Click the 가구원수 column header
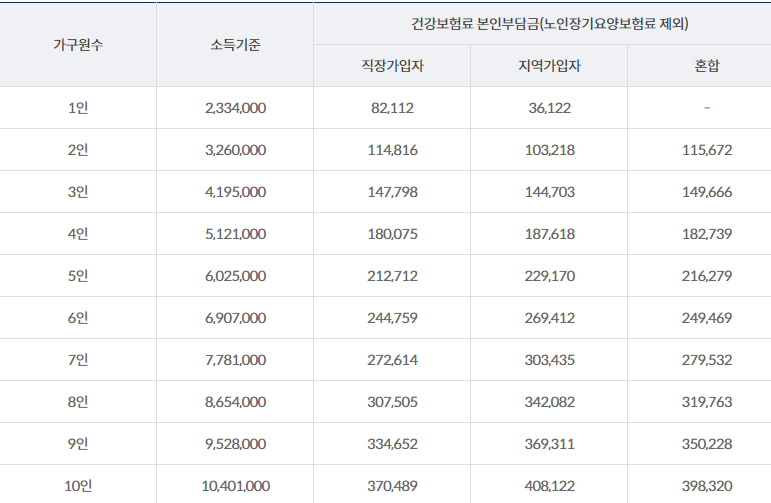Viewport: 771px width, 503px height. coord(78,45)
